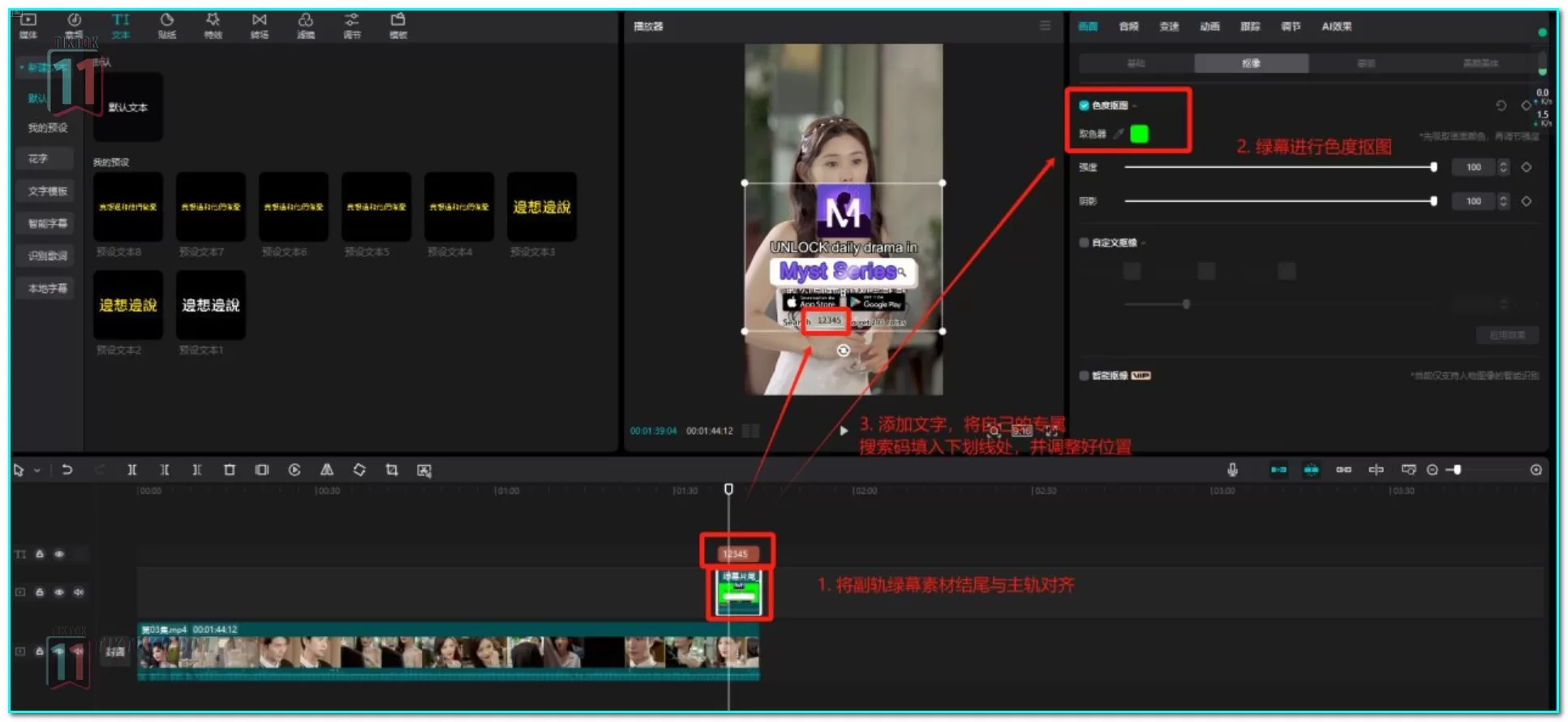Click the green color swatch

coord(1139,134)
